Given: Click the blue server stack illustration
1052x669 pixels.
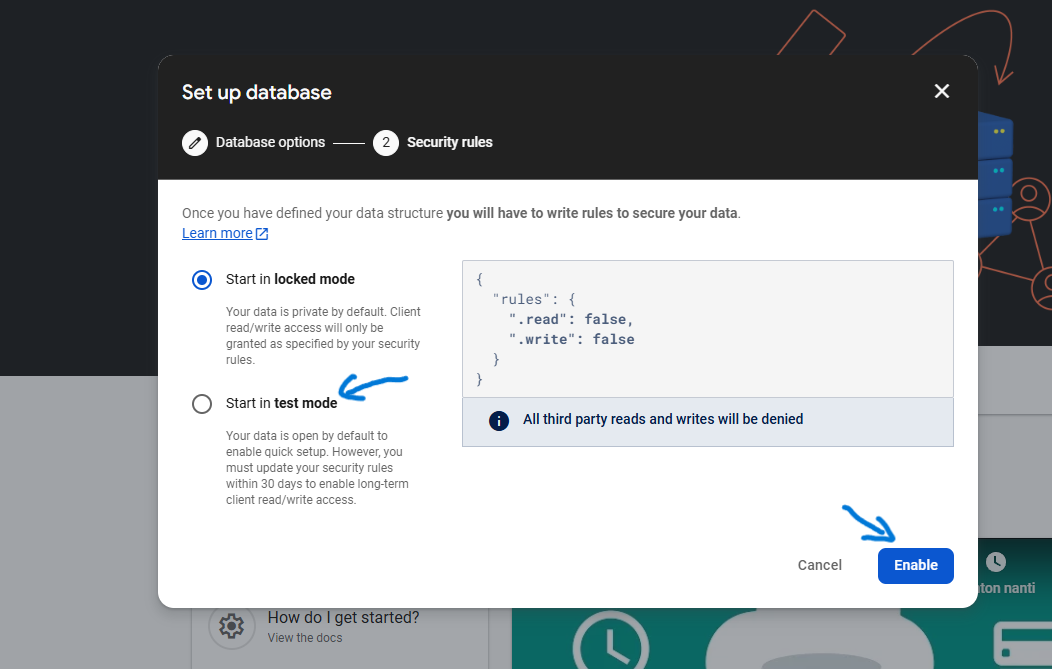Looking at the screenshot, I should coord(995,170).
